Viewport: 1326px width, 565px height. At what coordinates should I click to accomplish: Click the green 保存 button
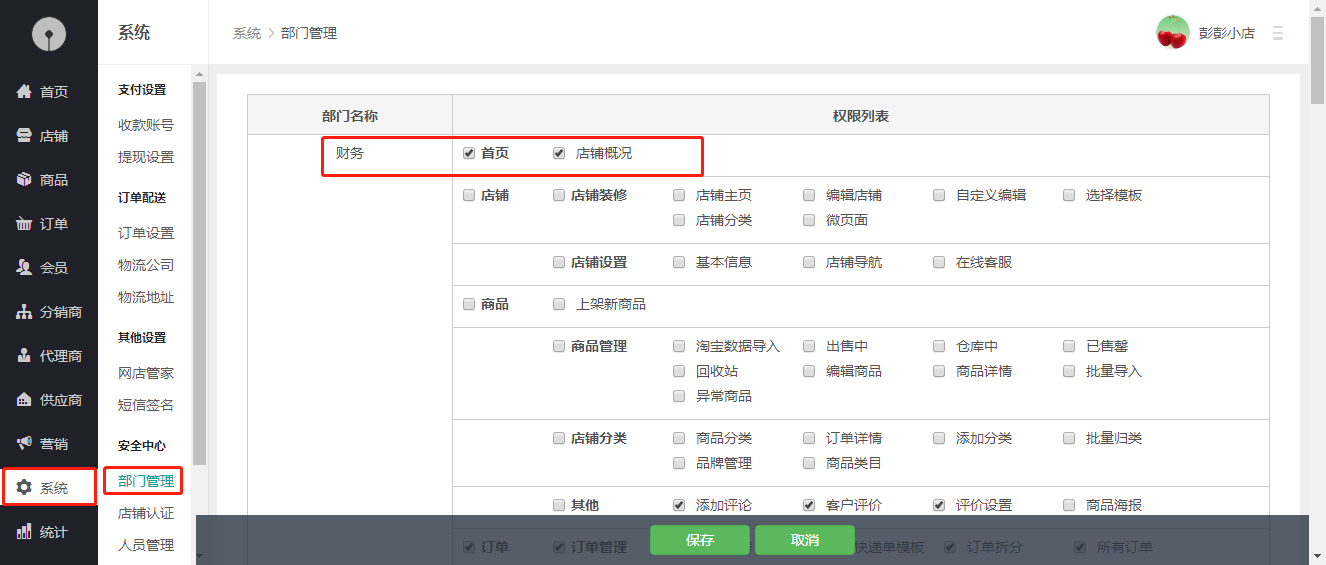(700, 540)
